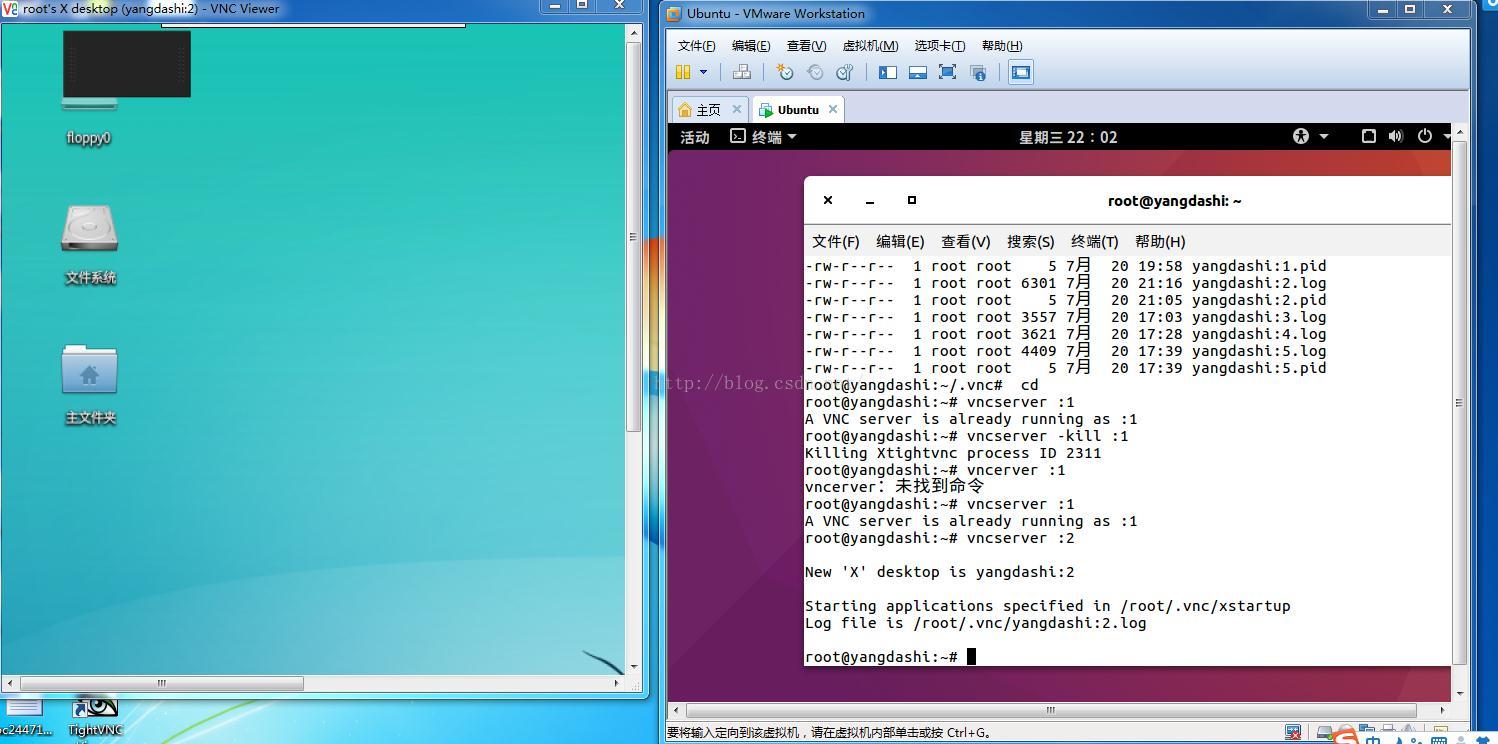Click the text 'Log file is /root/.vnc/yangdashi:2.log'

[975, 623]
